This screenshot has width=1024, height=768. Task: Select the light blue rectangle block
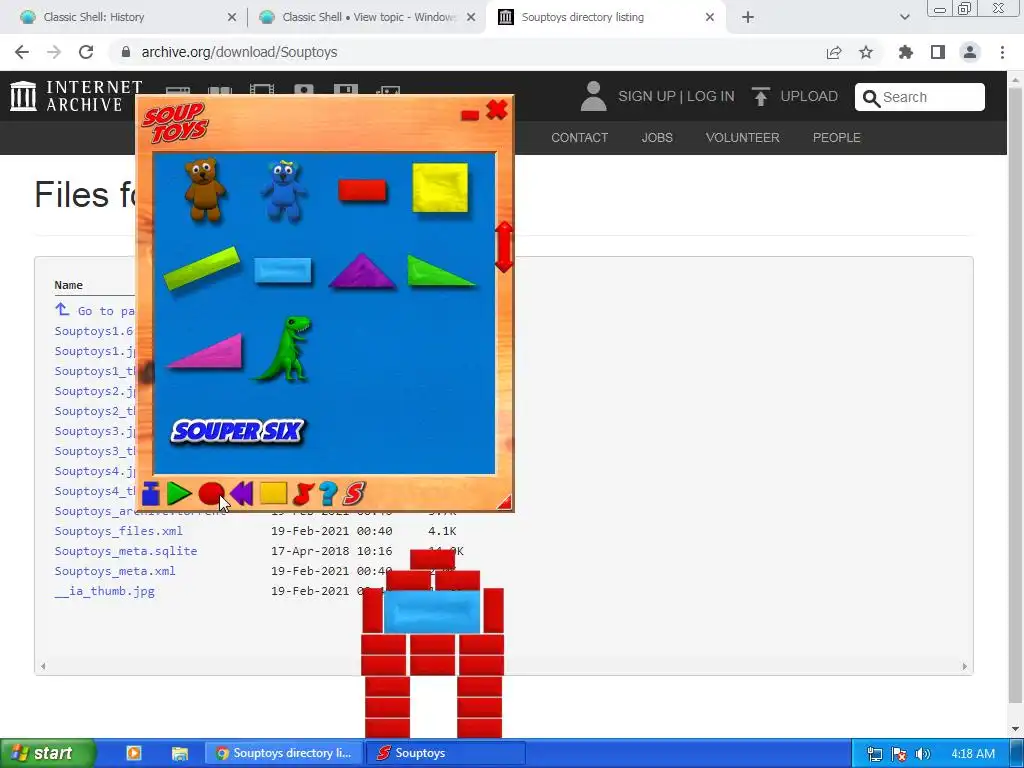tap(283, 270)
